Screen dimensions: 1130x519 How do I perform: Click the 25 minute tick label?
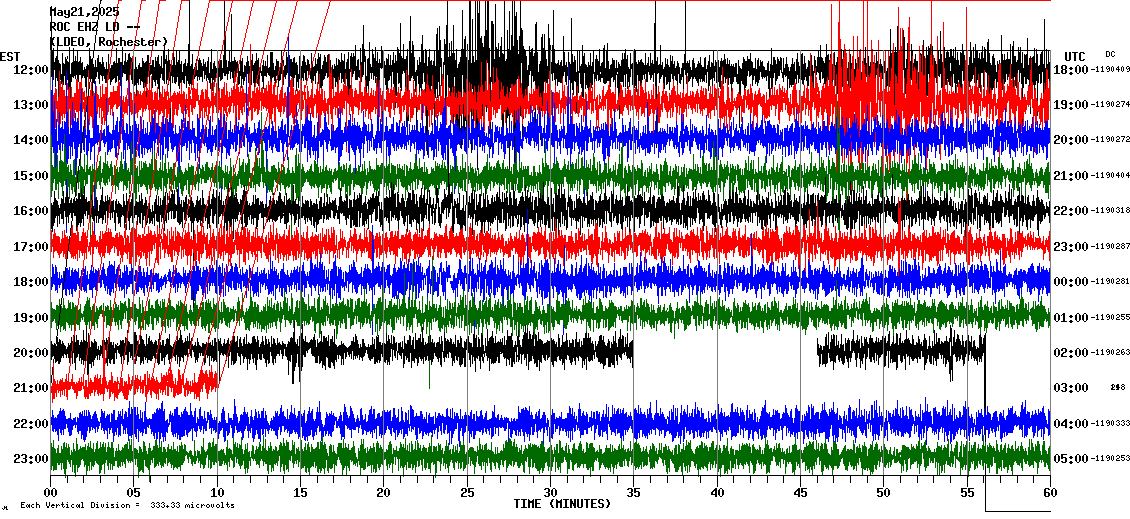pyautogui.click(x=467, y=493)
